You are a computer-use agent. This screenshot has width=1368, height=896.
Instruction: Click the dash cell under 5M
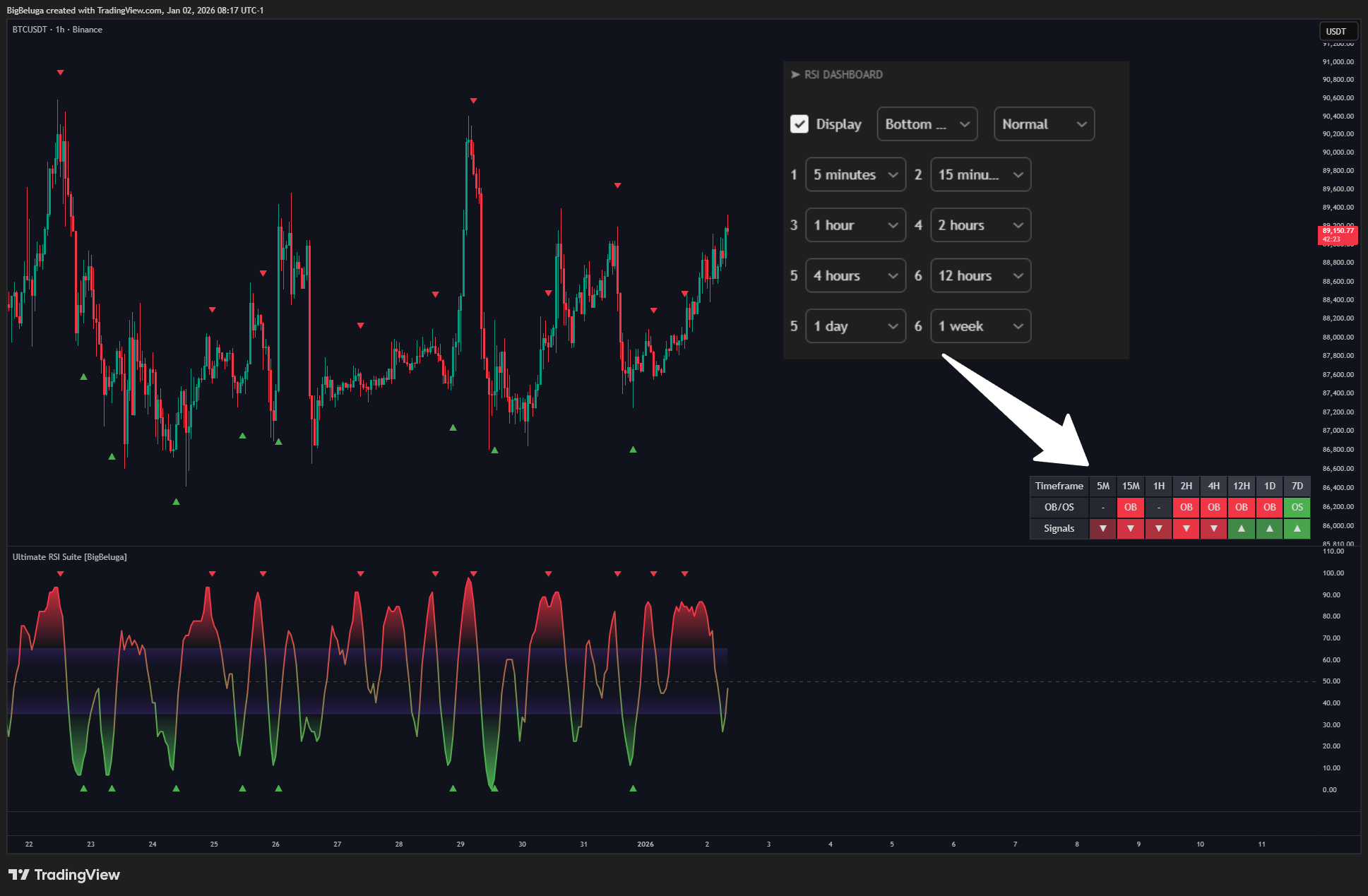point(1102,507)
